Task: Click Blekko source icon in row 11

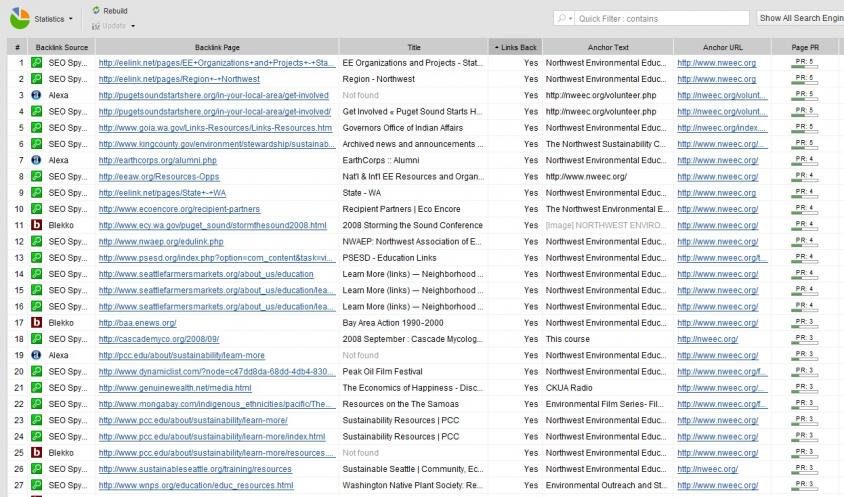Action: coord(36,225)
